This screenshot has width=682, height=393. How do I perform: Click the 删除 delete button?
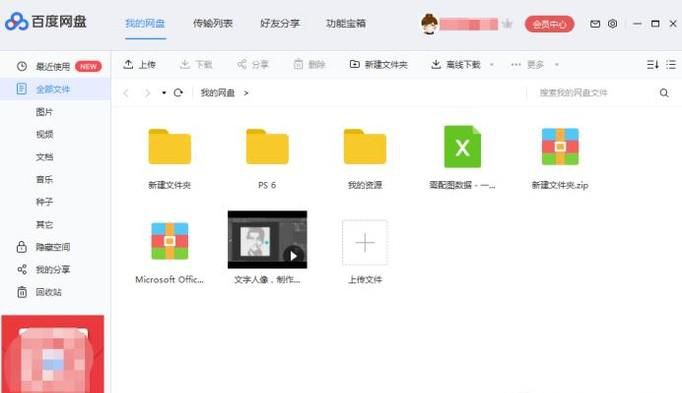coord(309,65)
